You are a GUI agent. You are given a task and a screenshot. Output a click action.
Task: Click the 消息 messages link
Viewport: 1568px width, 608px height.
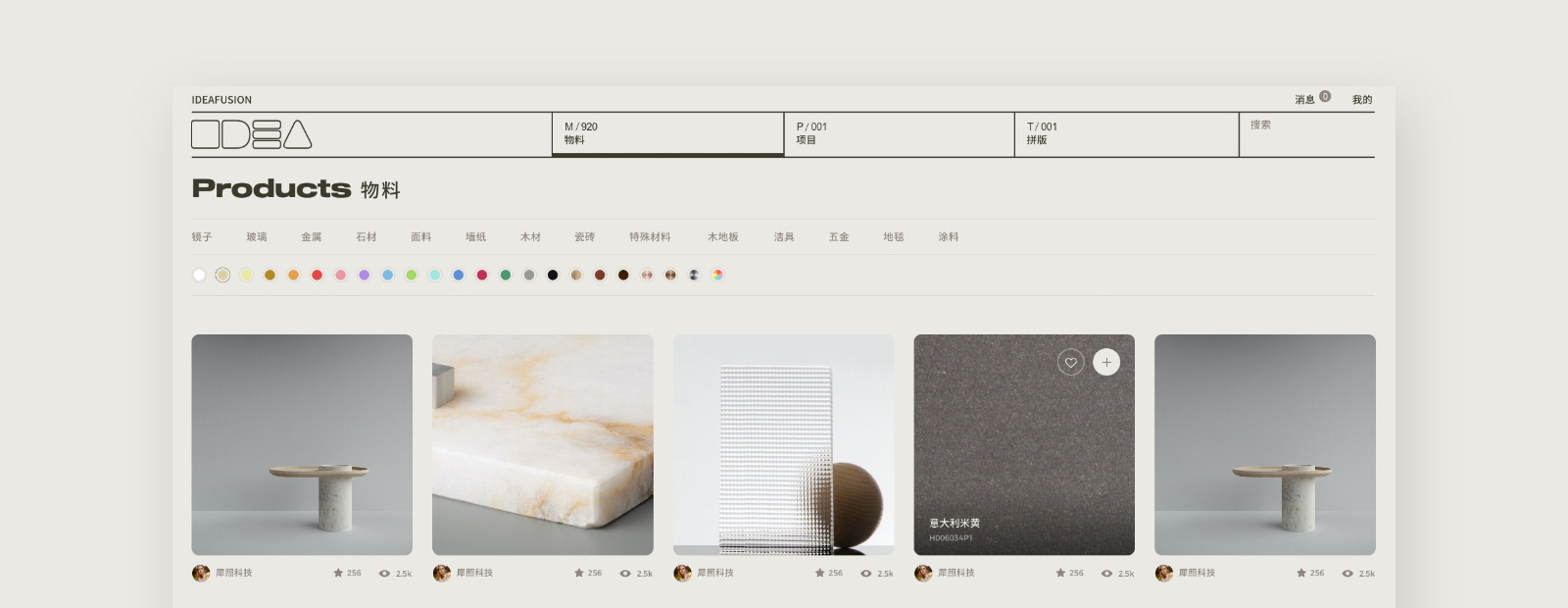point(1304,100)
